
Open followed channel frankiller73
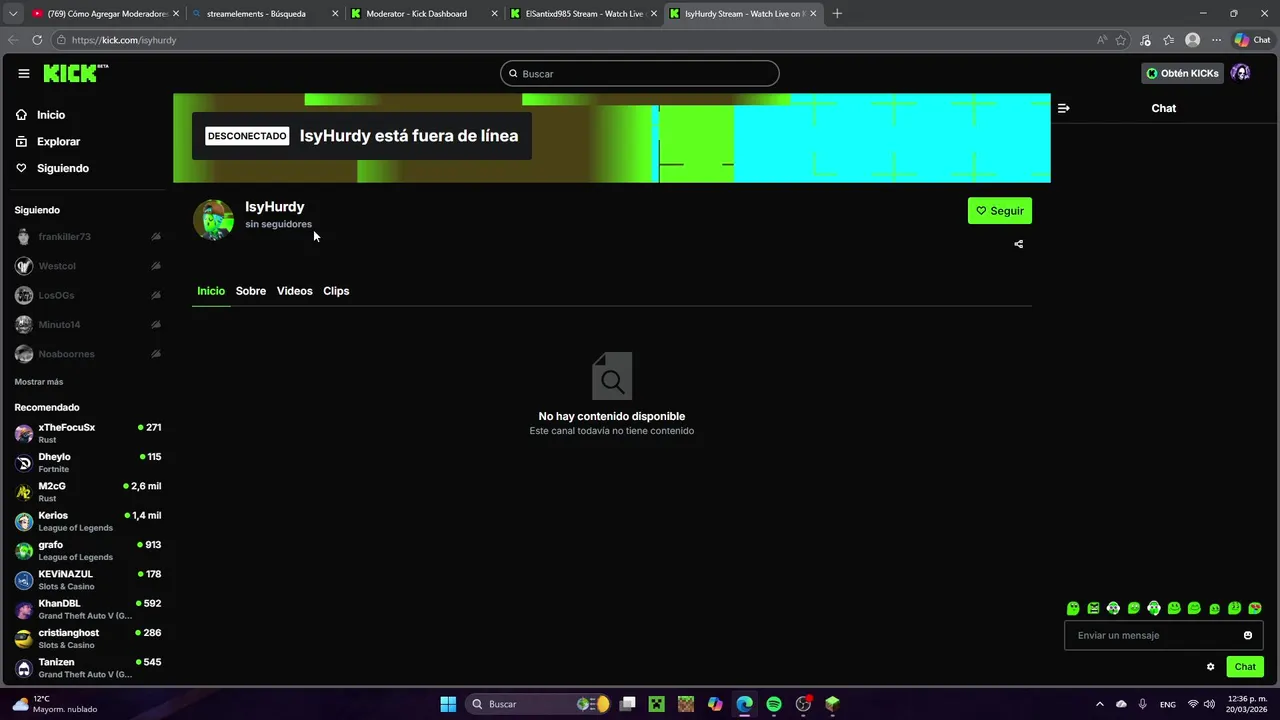(x=88, y=237)
